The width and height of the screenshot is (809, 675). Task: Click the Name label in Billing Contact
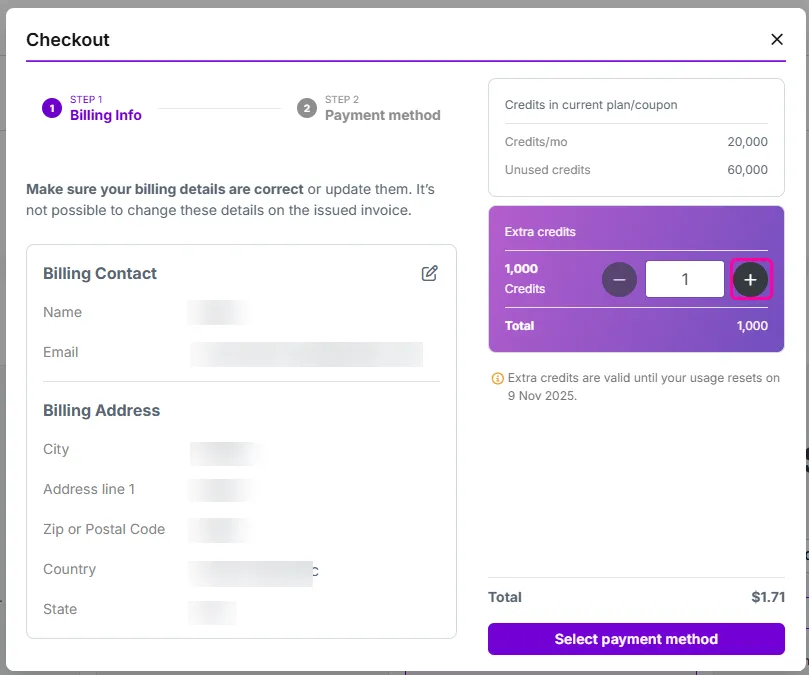pyautogui.click(x=62, y=312)
